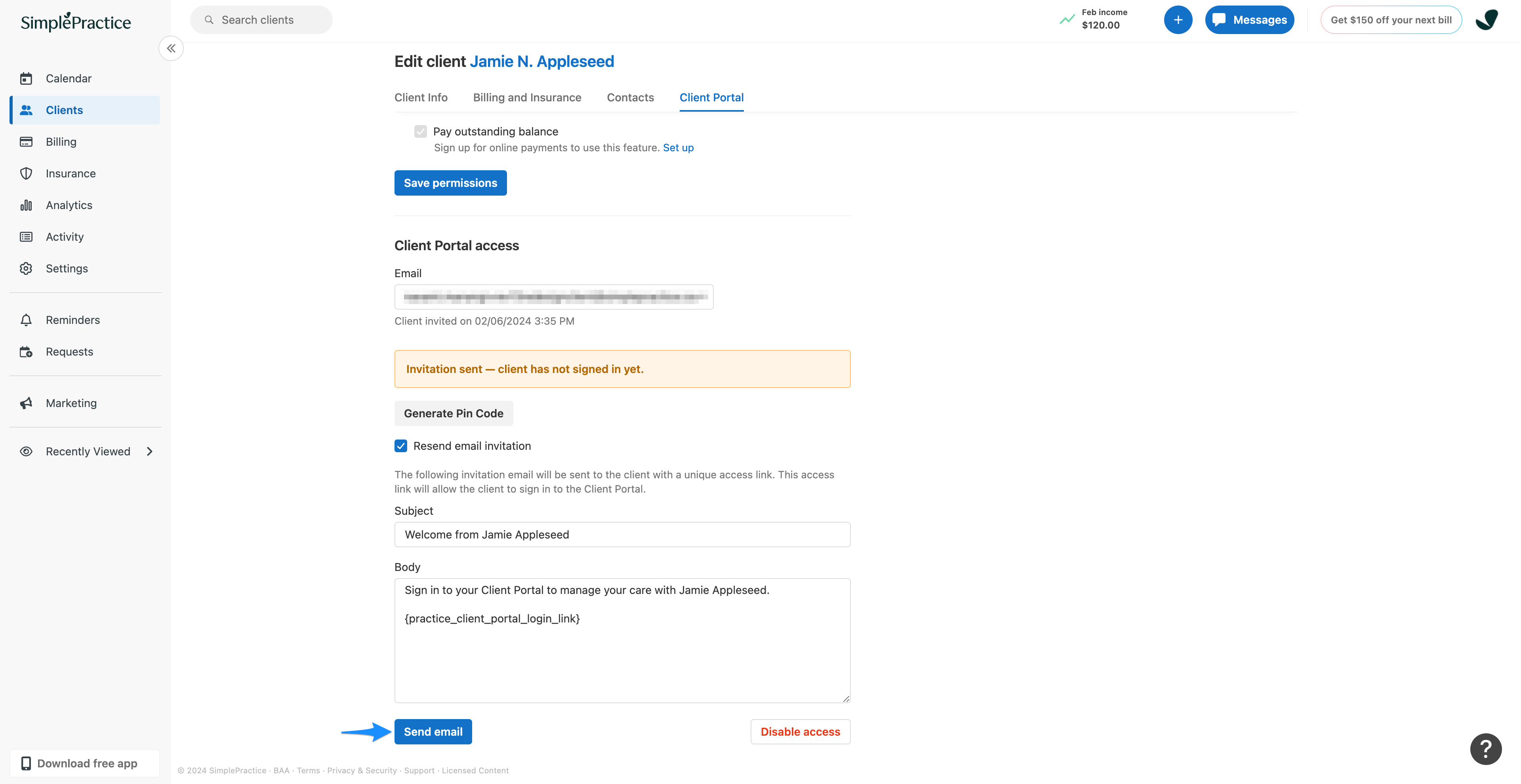Click the Set up online payments link
This screenshot has height=784, width=1521.
[678, 148]
